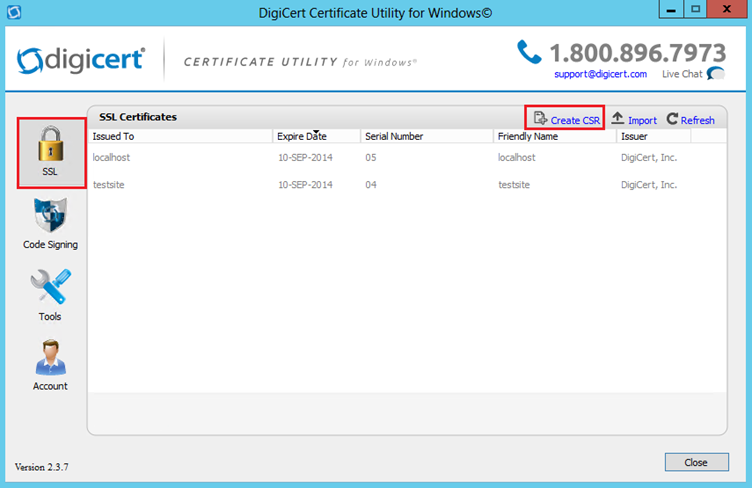Email support@digicert.com link
752x488 pixels.
[600, 74]
